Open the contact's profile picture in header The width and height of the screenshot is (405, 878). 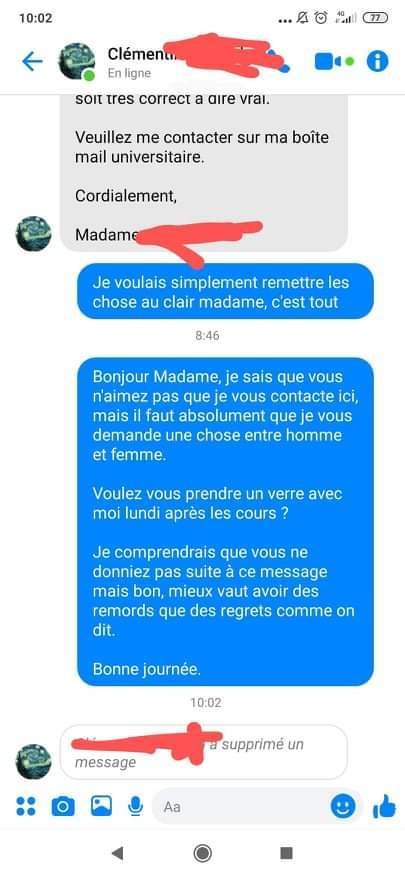(77, 62)
